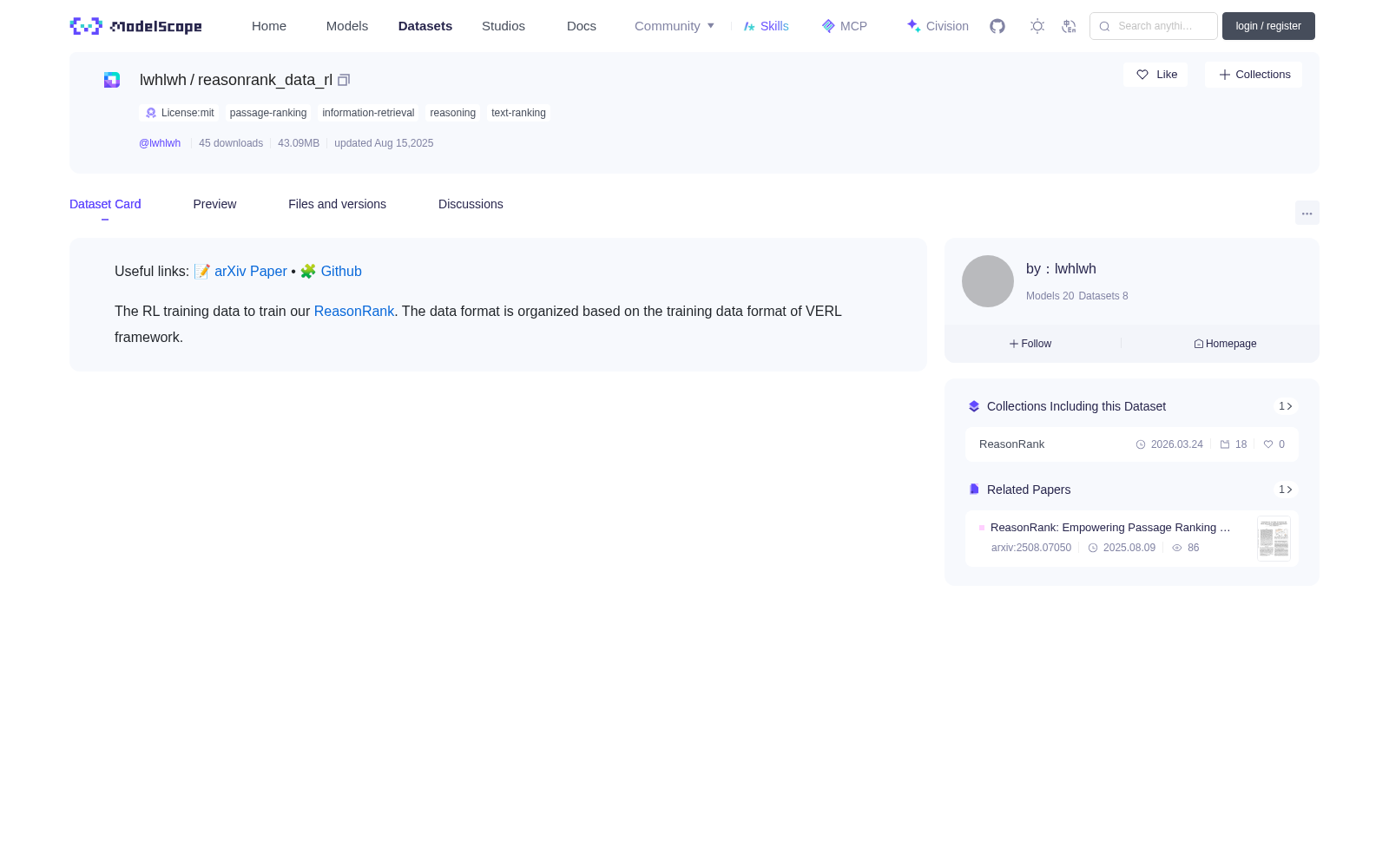The image size is (1389, 868).
Task: Click the @lwhlwh owner link
Action: coord(160,143)
